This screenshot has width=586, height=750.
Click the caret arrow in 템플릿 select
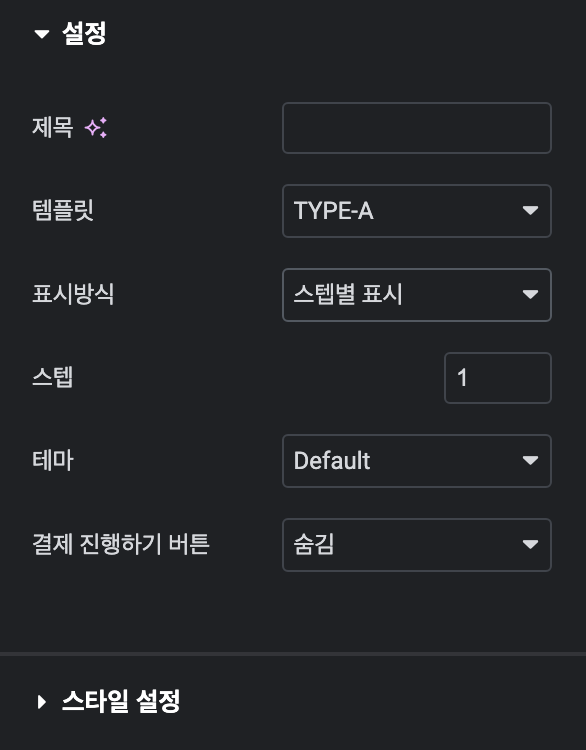click(530, 210)
